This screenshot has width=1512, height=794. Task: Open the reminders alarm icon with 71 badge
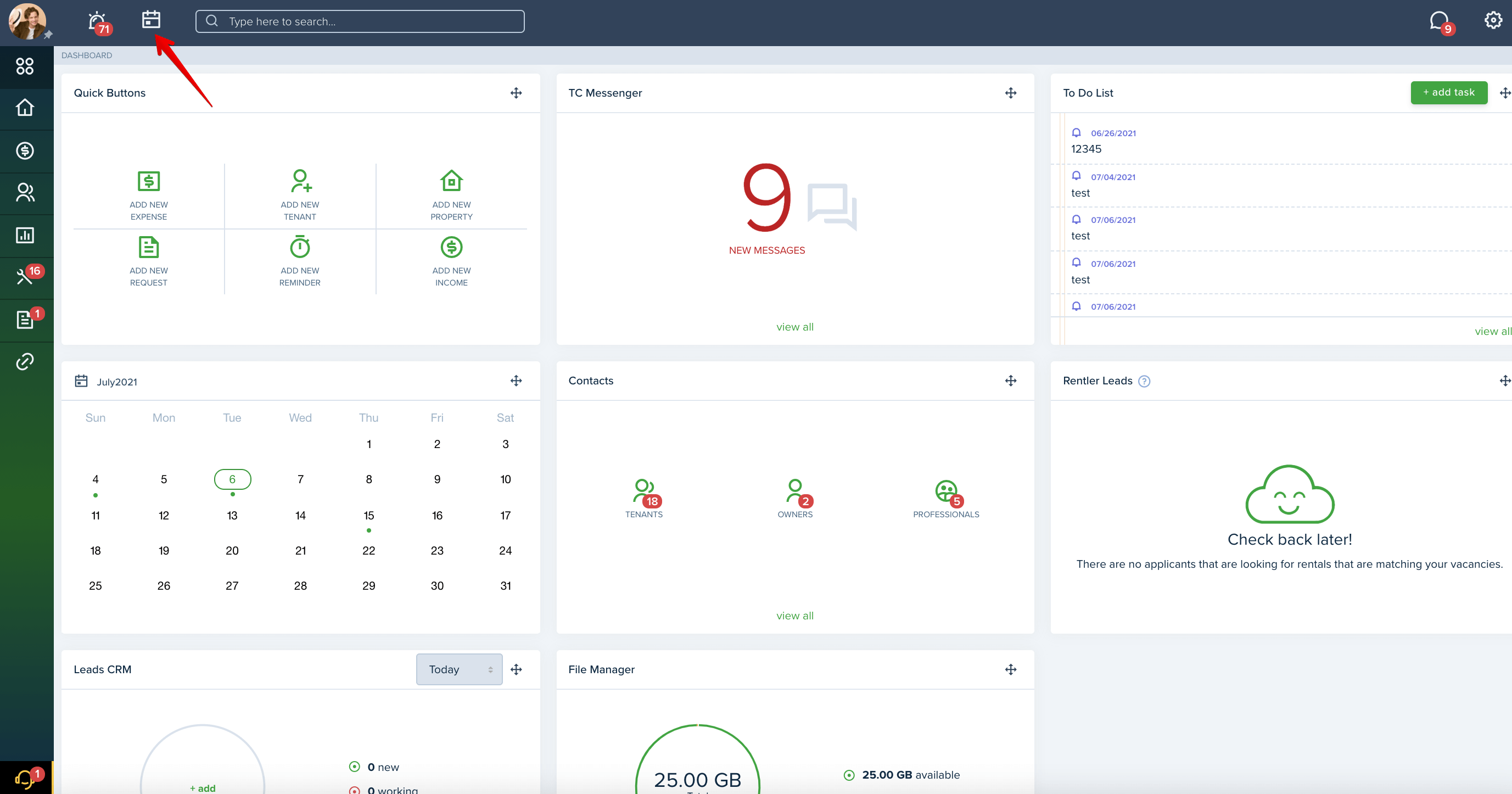click(x=98, y=23)
